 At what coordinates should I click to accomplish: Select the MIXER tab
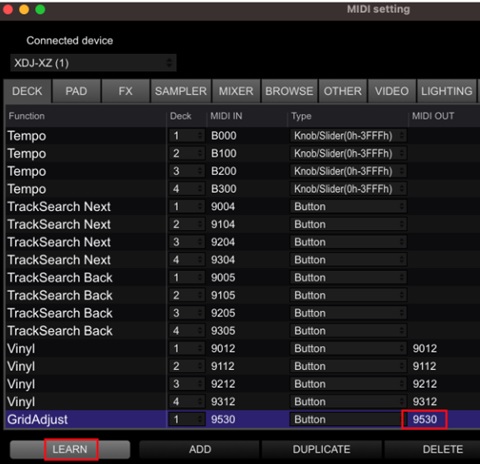pyautogui.click(x=236, y=91)
